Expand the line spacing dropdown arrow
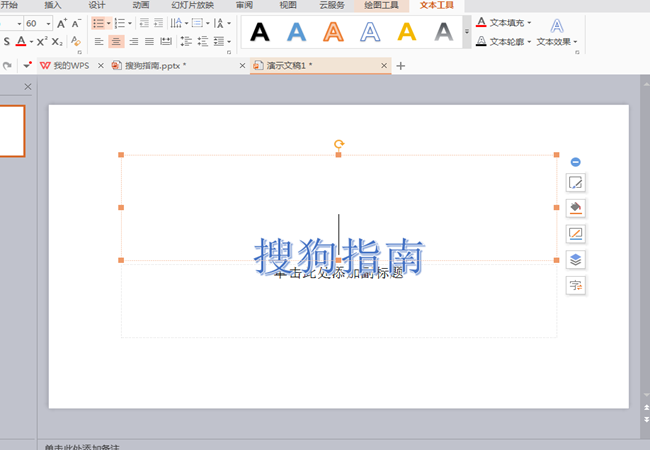The image size is (650, 450). click(229, 41)
